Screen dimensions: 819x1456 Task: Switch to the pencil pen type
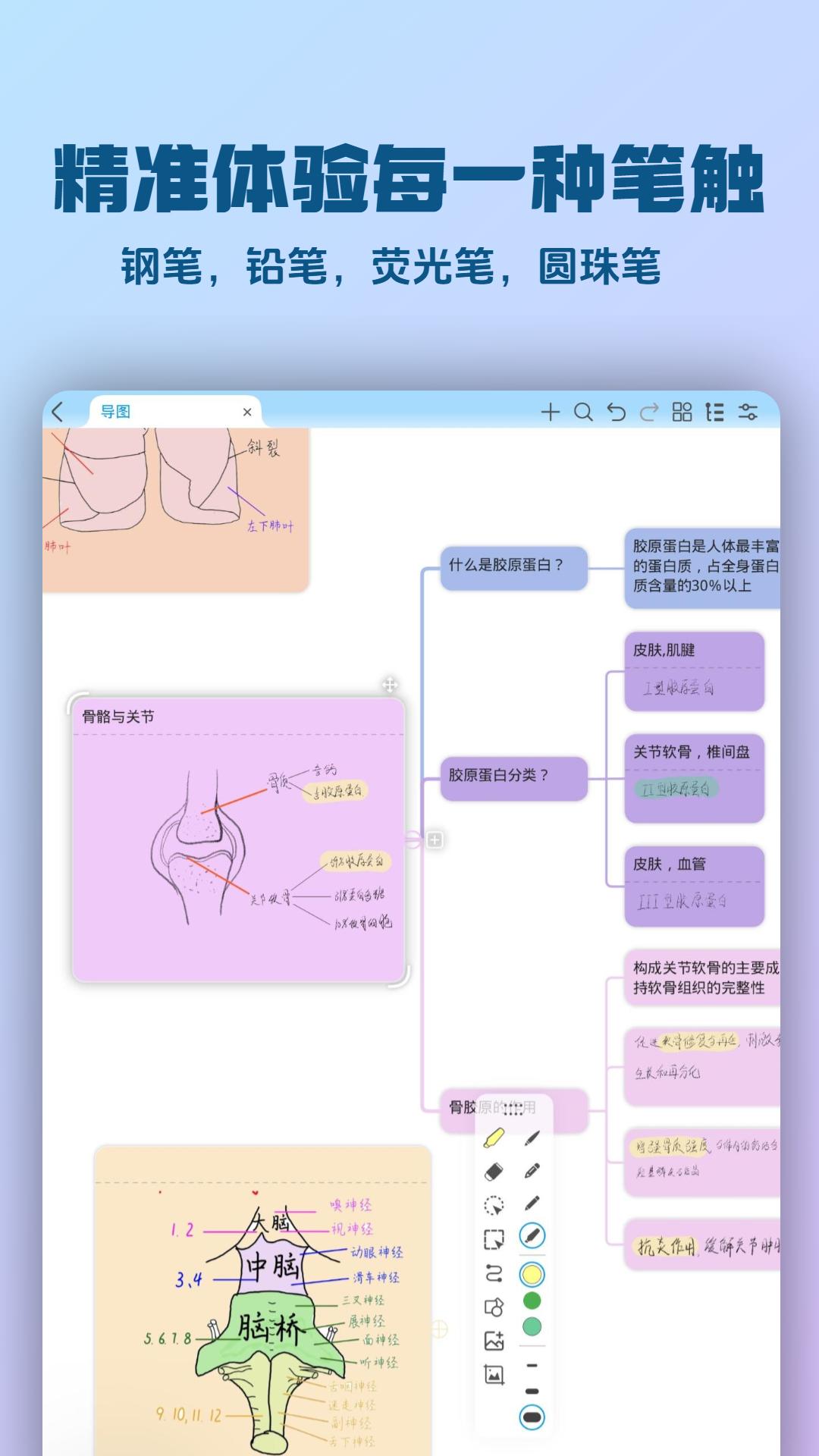pos(532,1171)
